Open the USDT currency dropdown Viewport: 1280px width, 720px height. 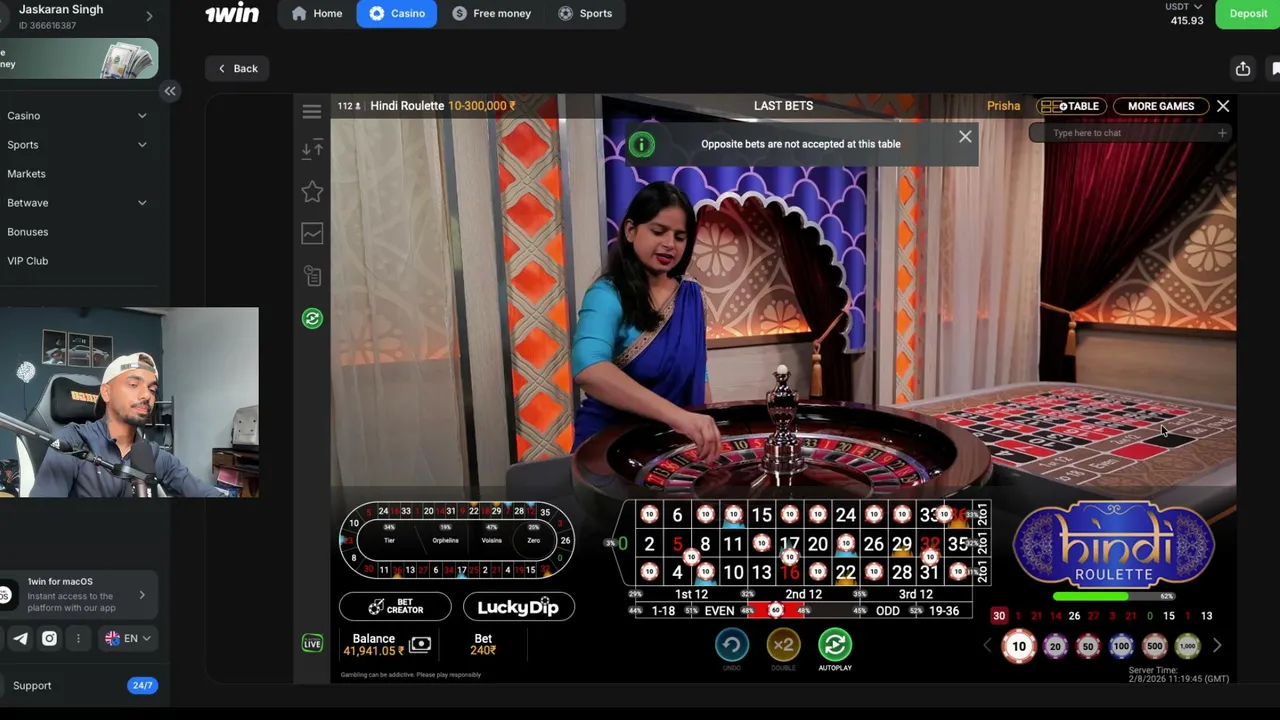click(1184, 7)
